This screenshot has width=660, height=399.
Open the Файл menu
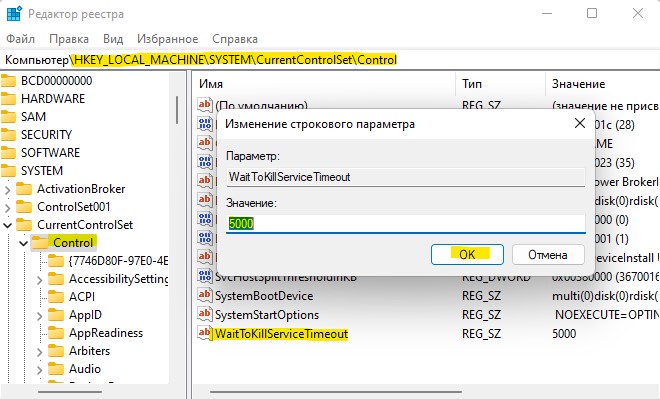pos(21,39)
